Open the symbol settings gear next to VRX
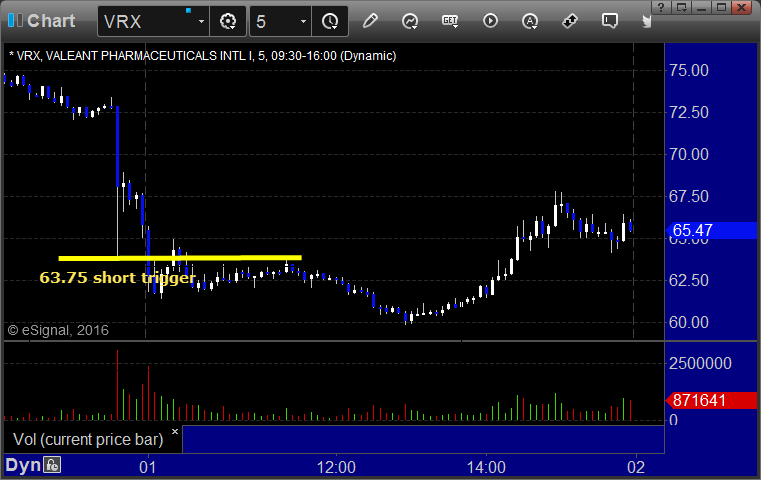 click(x=229, y=20)
